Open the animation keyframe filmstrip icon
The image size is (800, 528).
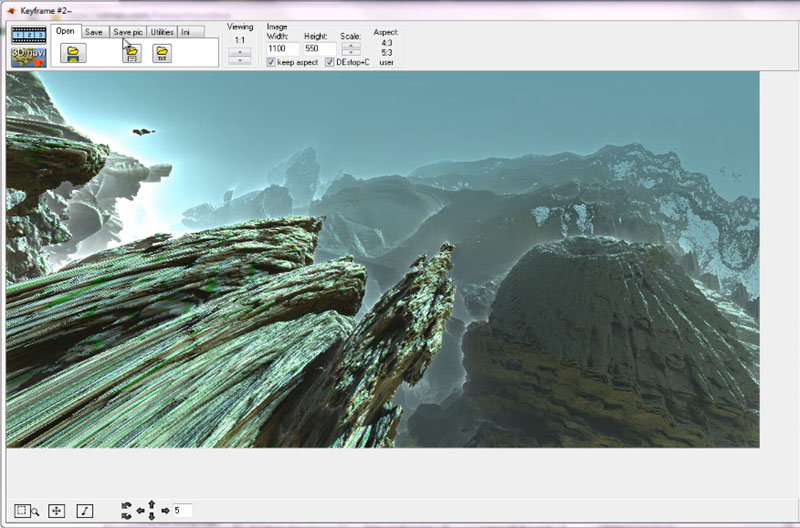(29, 34)
